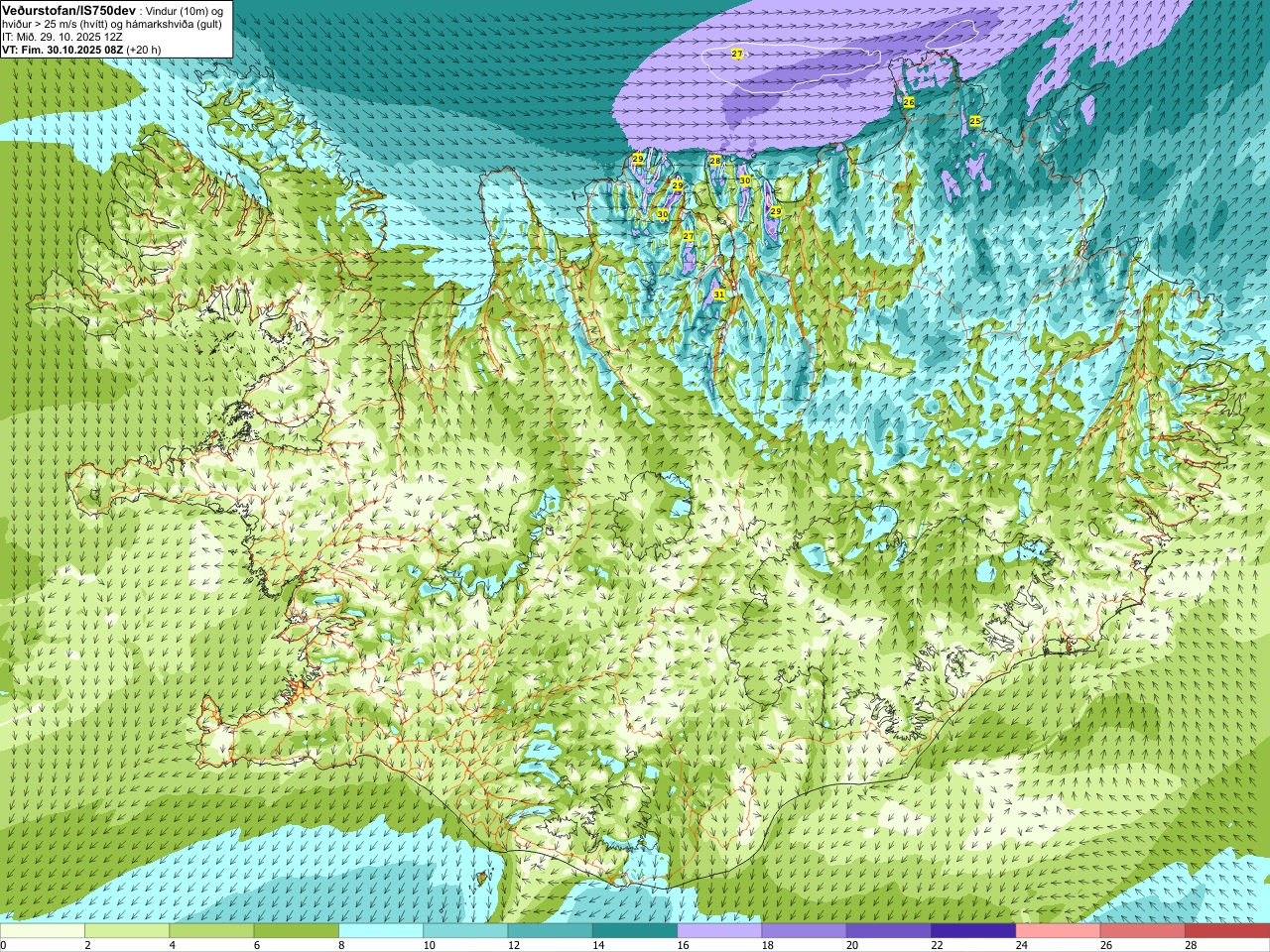
Task: Click the legend scale number 0
Action: pos(4,945)
